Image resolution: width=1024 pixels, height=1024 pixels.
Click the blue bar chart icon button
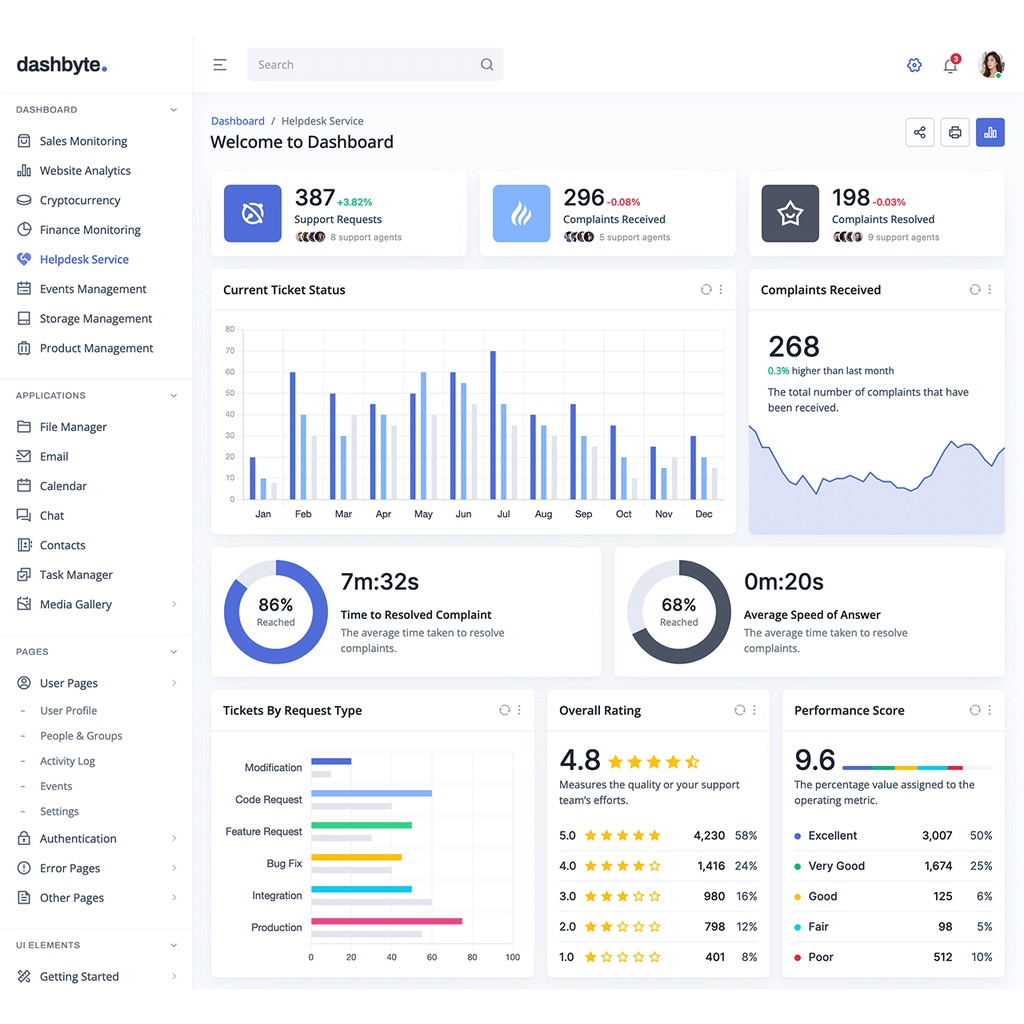(990, 133)
